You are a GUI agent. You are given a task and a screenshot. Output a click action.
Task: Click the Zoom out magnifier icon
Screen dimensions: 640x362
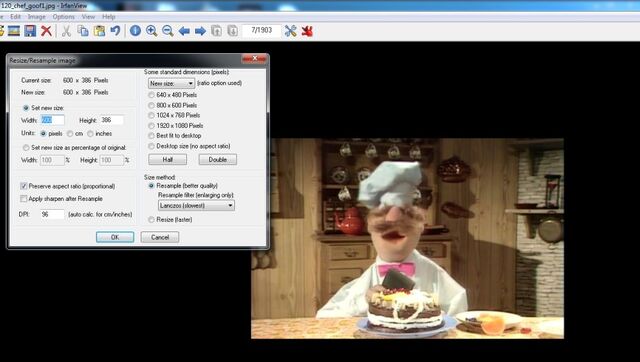pos(168,31)
